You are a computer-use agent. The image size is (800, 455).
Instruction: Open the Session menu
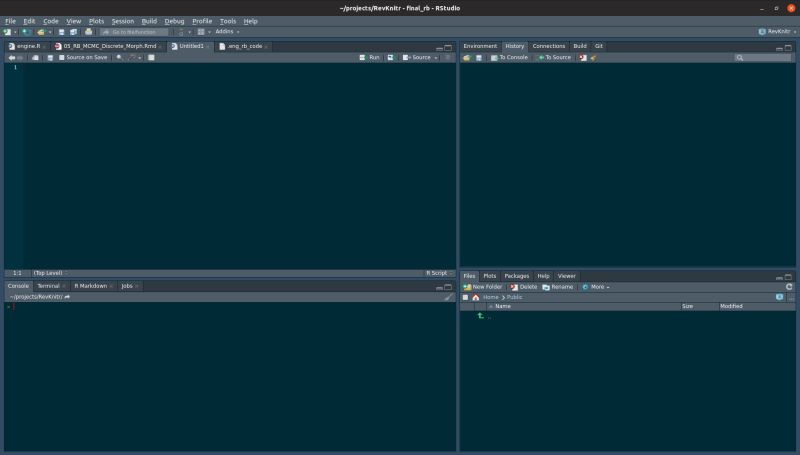[x=122, y=21]
